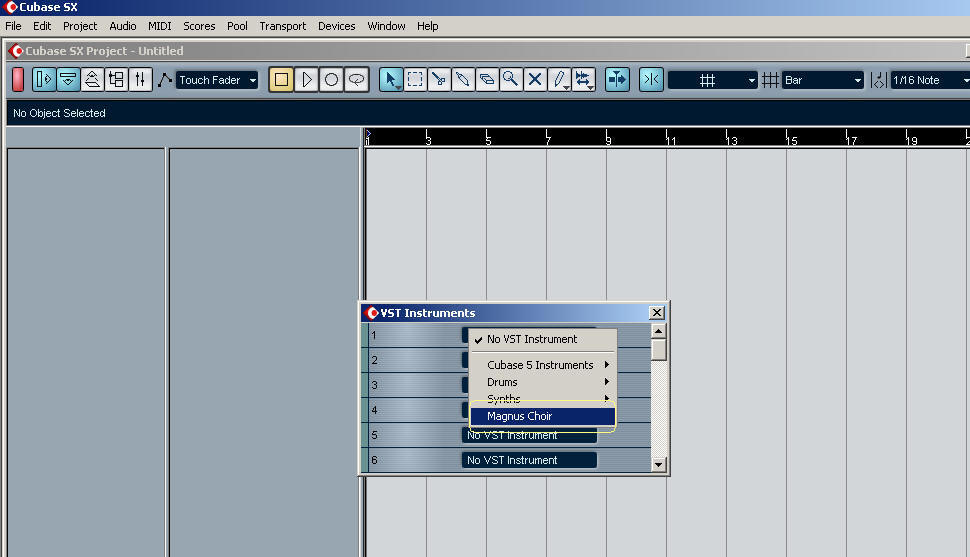Close the VST Instruments window

(657, 313)
